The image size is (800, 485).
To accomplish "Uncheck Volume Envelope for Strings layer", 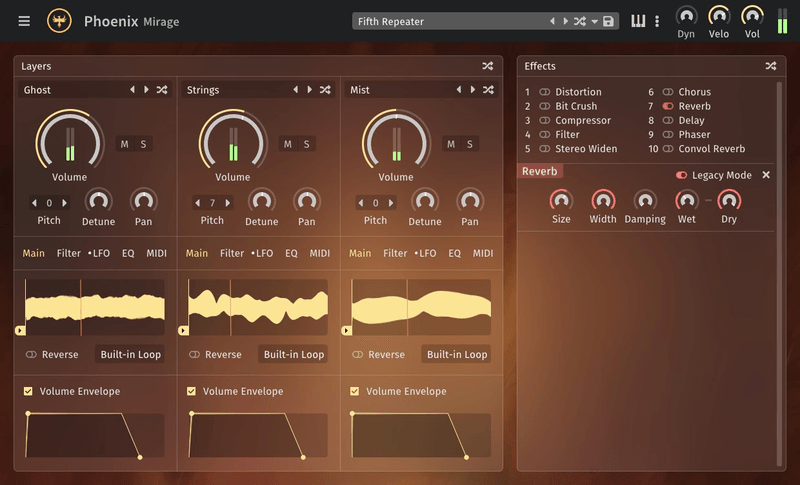I will tap(191, 391).
